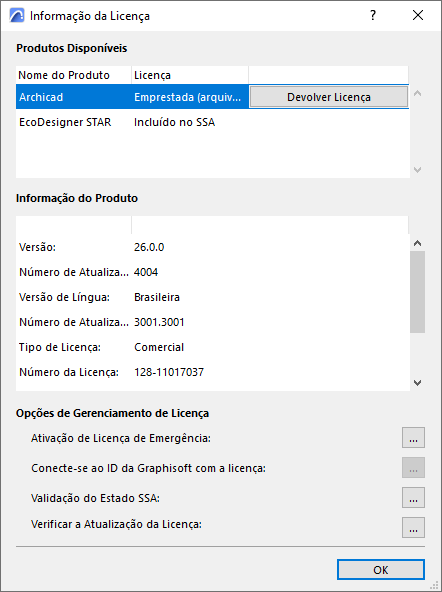Click license number 128-11017037
The width and height of the screenshot is (442, 592).
coord(169,372)
